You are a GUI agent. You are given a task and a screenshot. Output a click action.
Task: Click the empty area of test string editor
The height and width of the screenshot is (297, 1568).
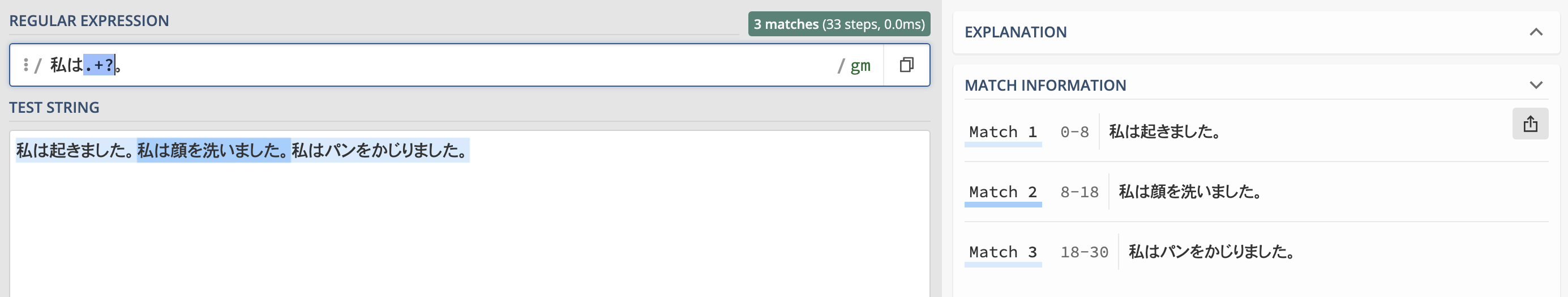469,232
